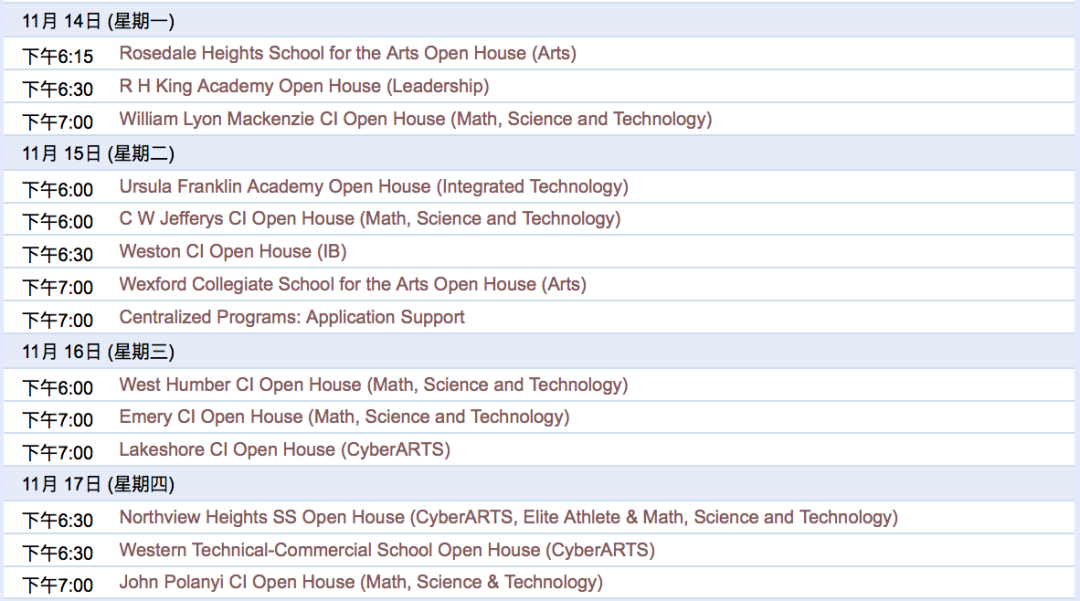
Task: Click West Humber CI Open House event
Action: tap(373, 385)
